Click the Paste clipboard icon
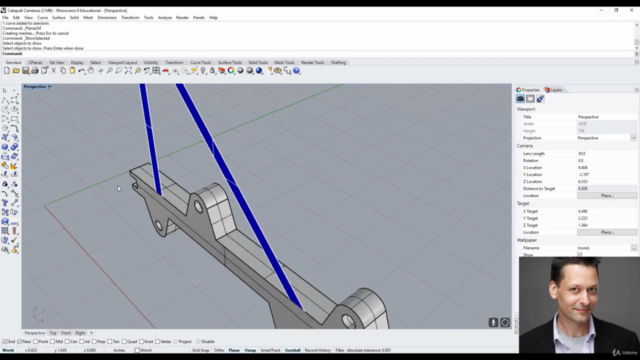640x360 pixels. pos(72,71)
